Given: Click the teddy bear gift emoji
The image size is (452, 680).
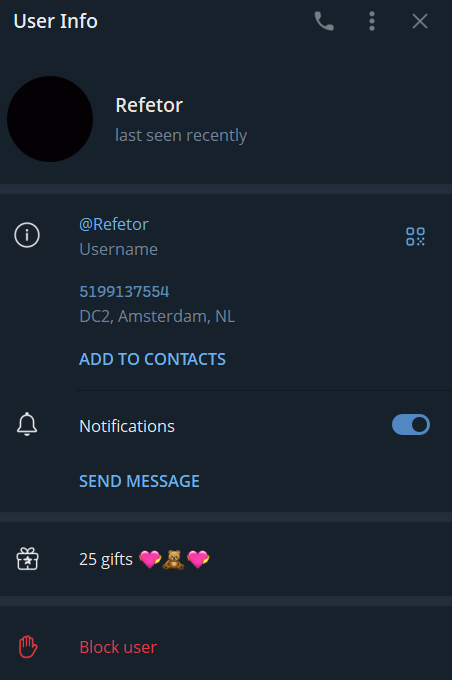Looking at the screenshot, I should (x=173, y=559).
